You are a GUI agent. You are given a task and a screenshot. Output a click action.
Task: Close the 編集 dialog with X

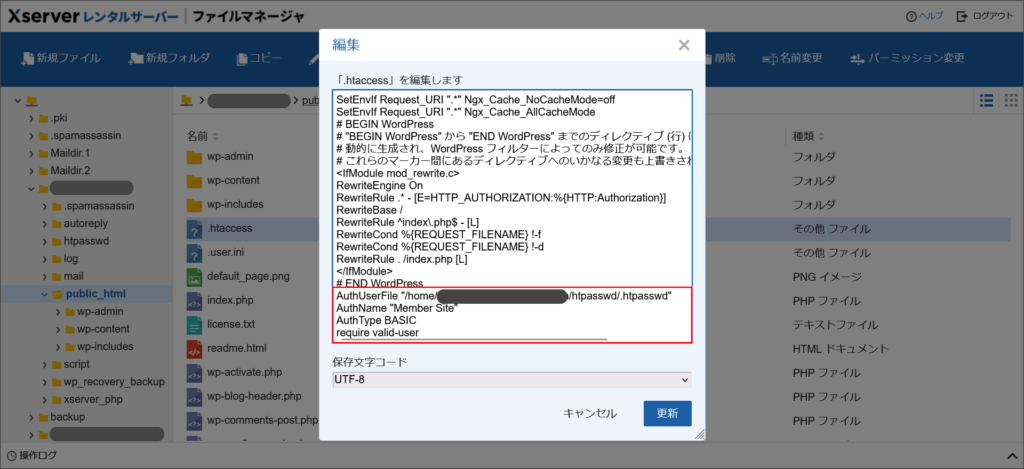(684, 45)
